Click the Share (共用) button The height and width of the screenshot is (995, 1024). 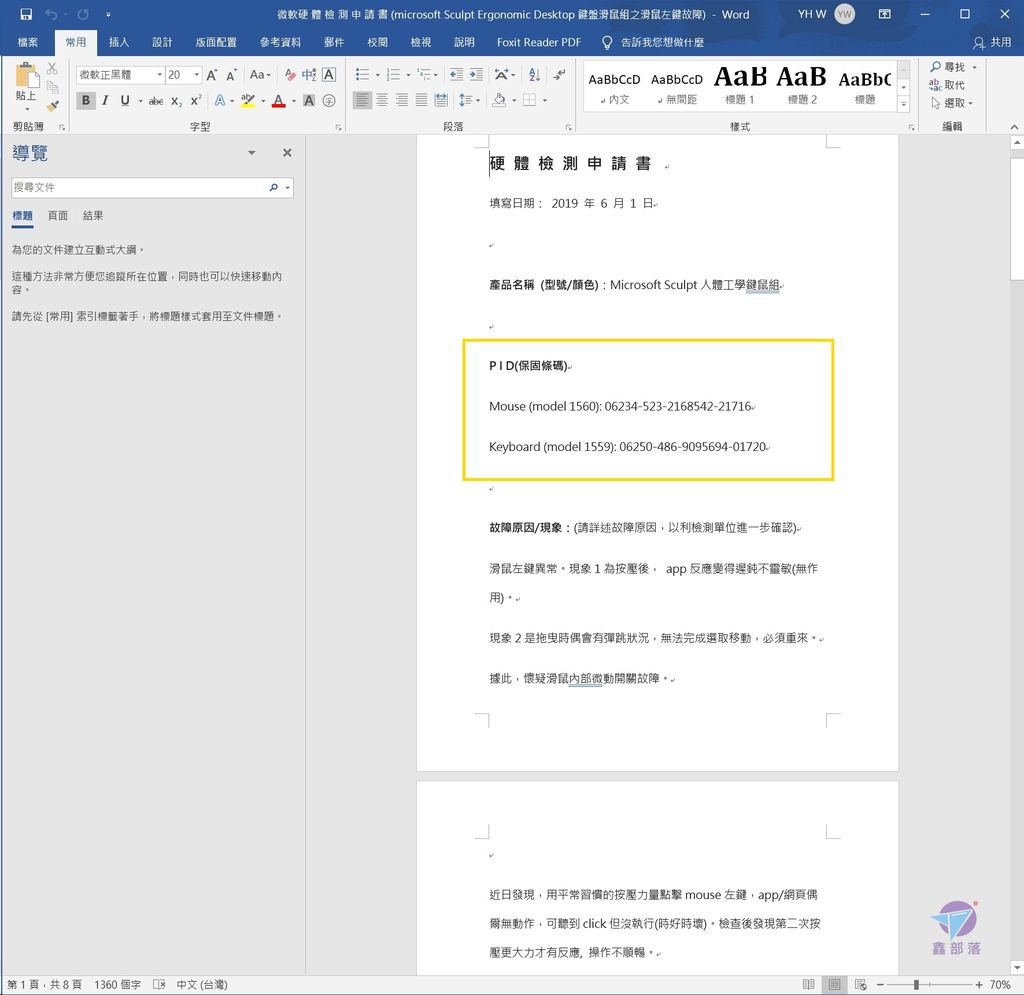pos(992,42)
